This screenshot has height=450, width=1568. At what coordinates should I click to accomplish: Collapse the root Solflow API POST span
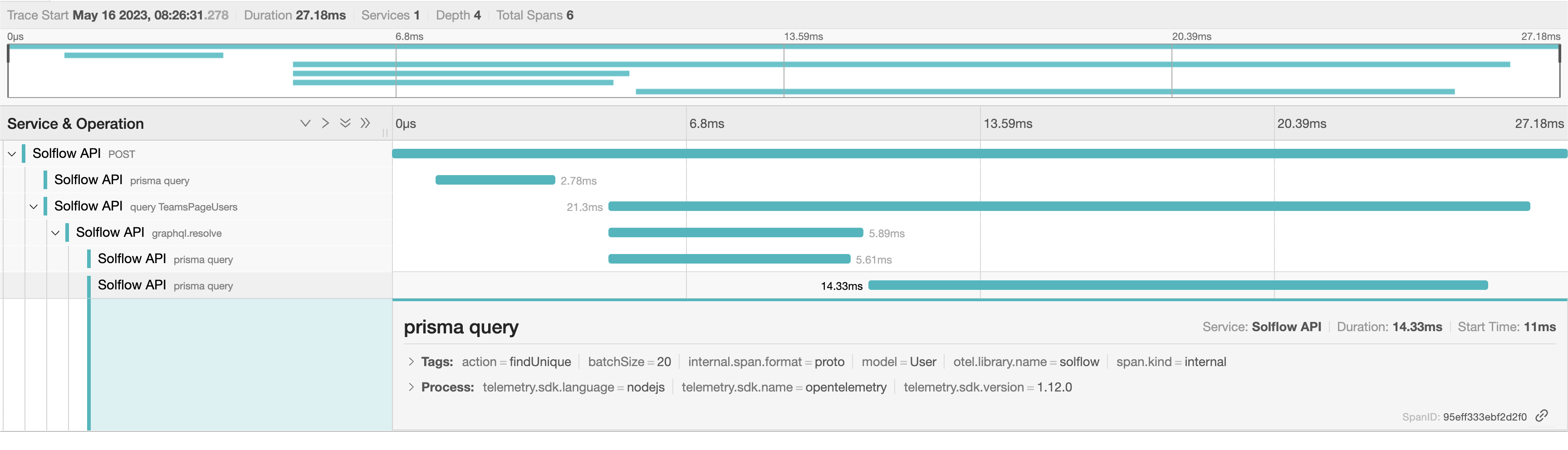coord(11,153)
